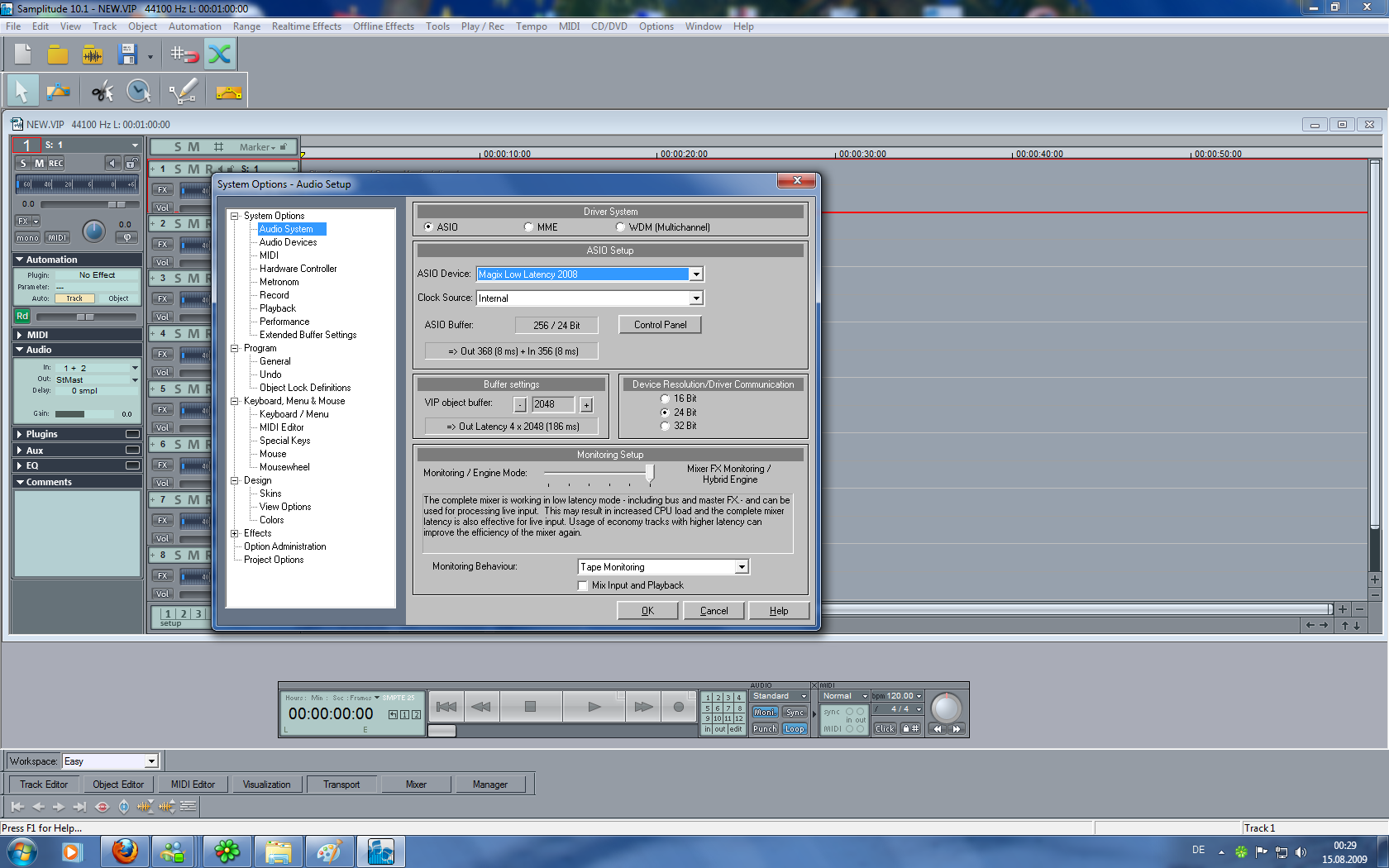Select the scissors cut mouse tool
The height and width of the screenshot is (868, 1389).
tap(103, 91)
